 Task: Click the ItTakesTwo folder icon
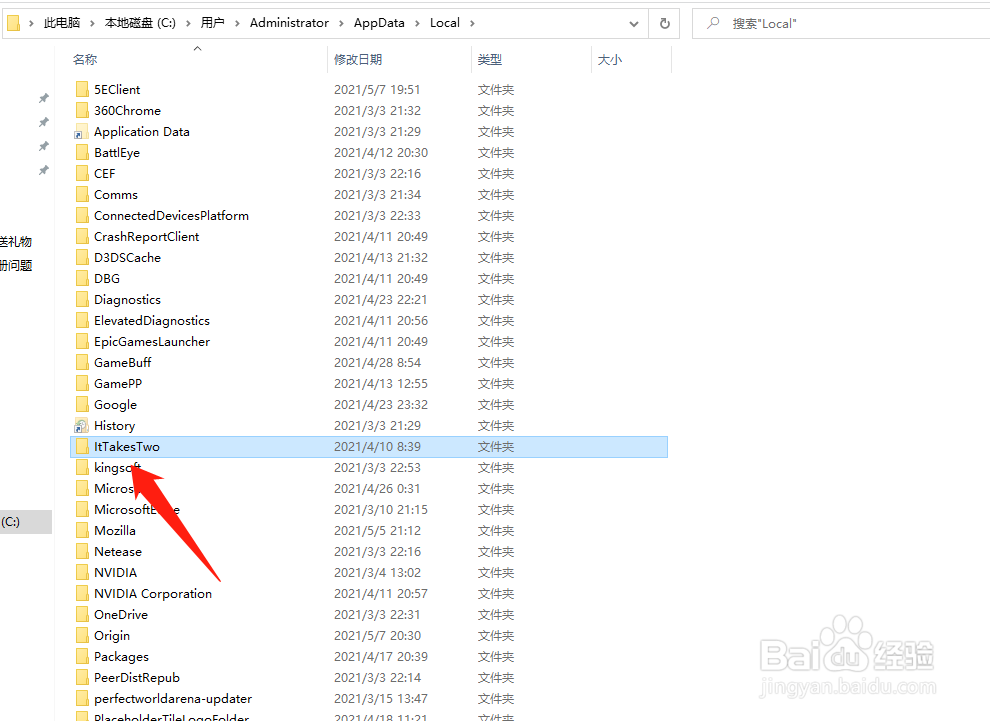coord(81,446)
